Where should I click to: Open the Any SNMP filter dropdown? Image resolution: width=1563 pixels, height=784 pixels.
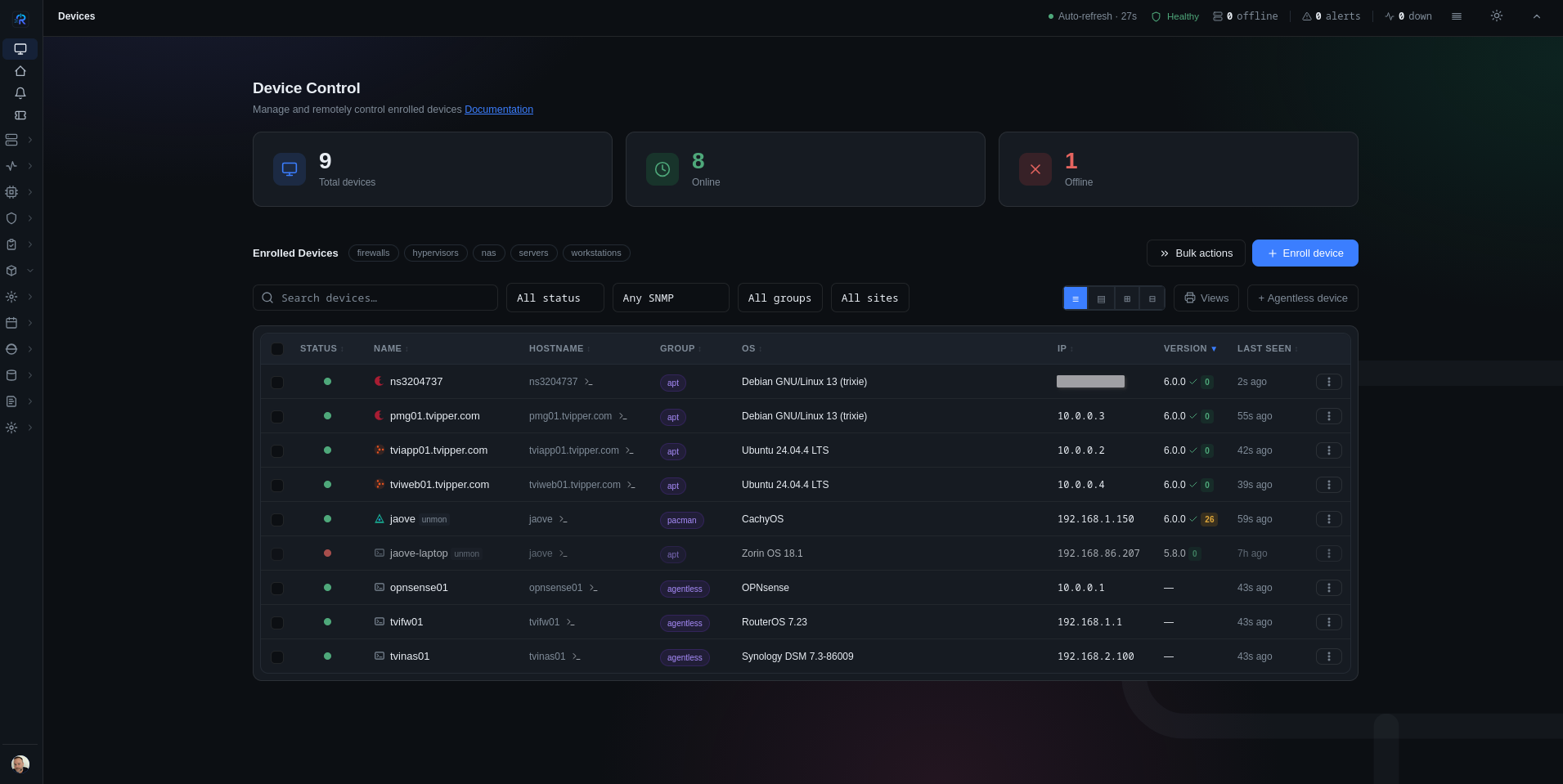[x=671, y=298]
